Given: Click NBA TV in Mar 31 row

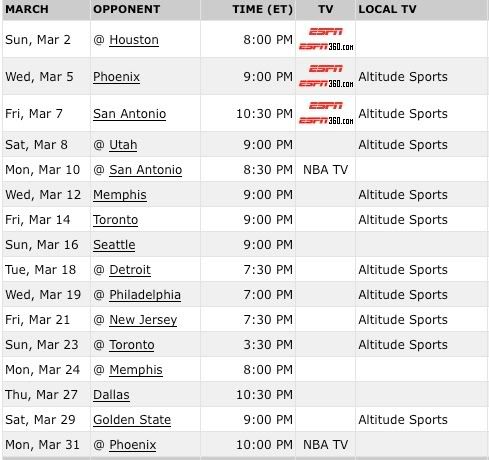Looking at the screenshot, I should 325,445.
